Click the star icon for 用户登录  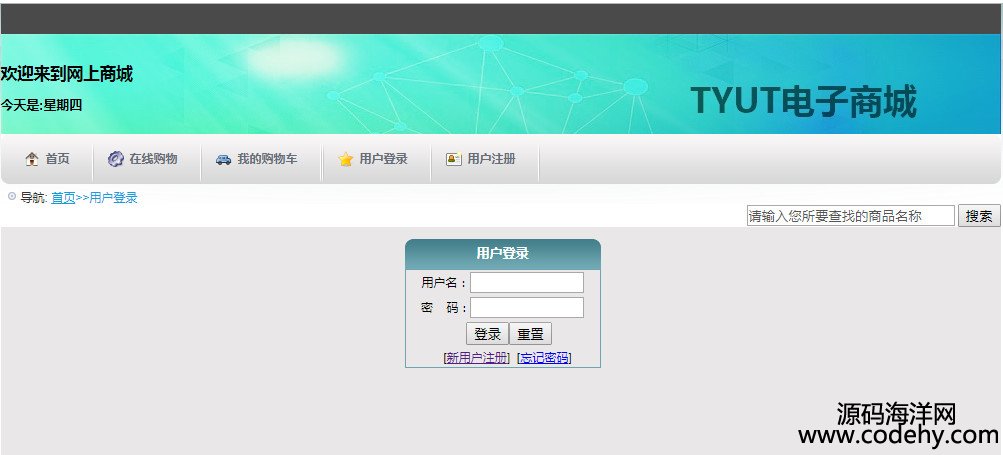[x=345, y=159]
